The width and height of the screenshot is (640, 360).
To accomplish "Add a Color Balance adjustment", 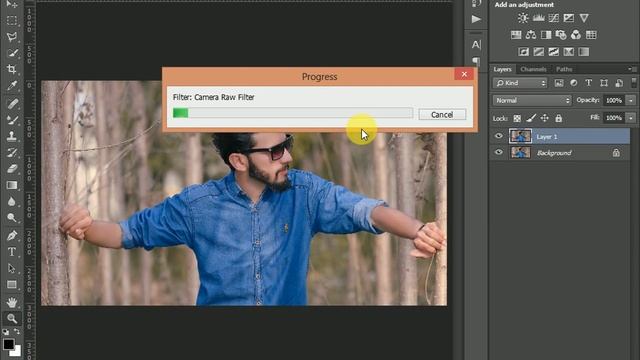I will pyautogui.click(x=531, y=35).
